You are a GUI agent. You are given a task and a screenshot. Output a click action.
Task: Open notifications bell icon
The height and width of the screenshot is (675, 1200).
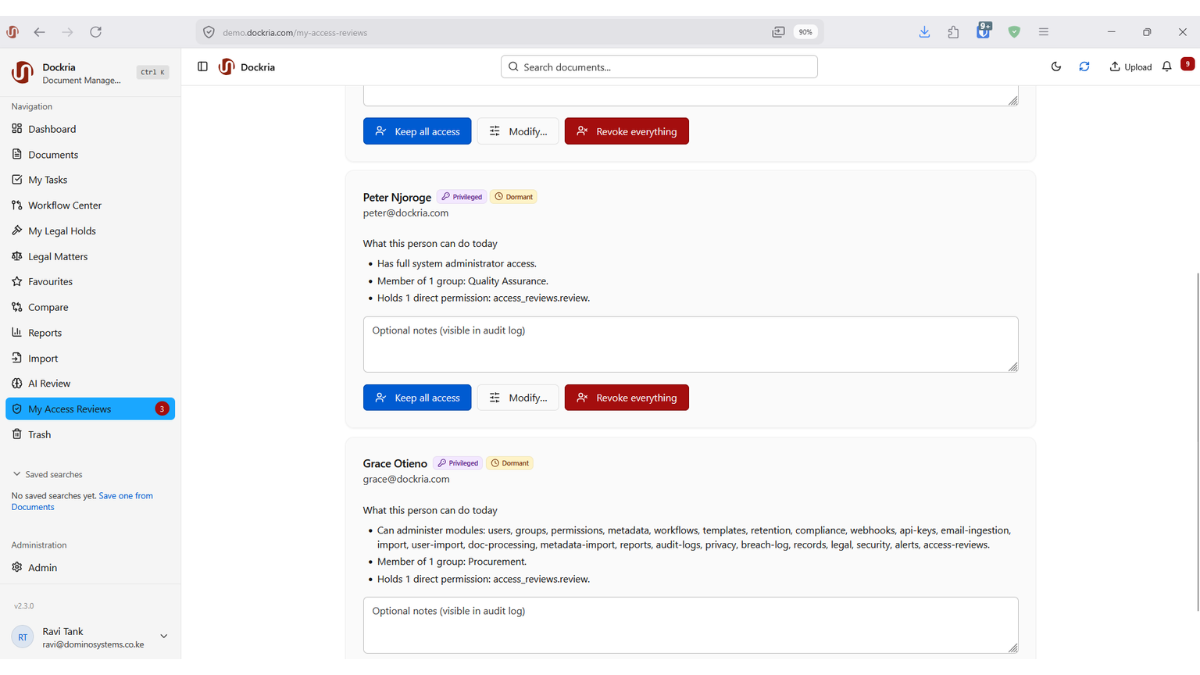1167,67
